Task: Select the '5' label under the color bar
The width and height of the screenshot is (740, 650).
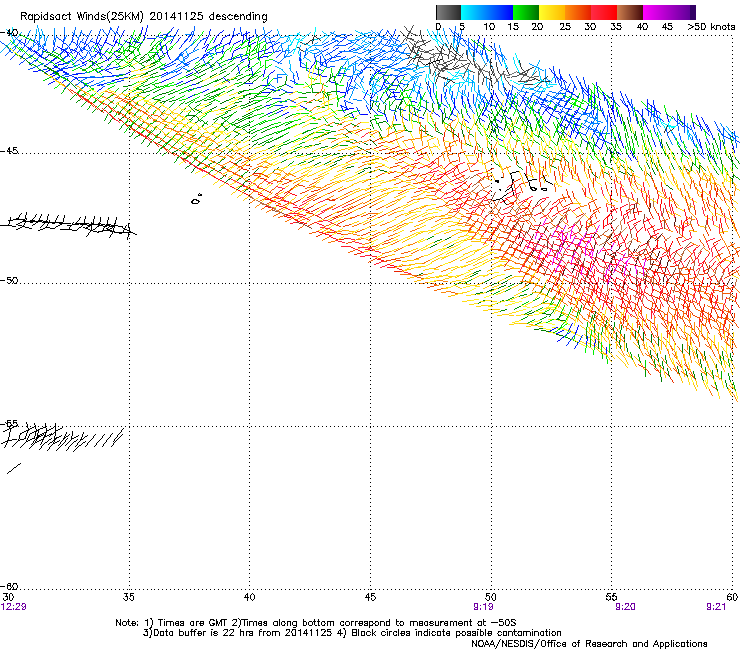Action: (x=462, y=27)
